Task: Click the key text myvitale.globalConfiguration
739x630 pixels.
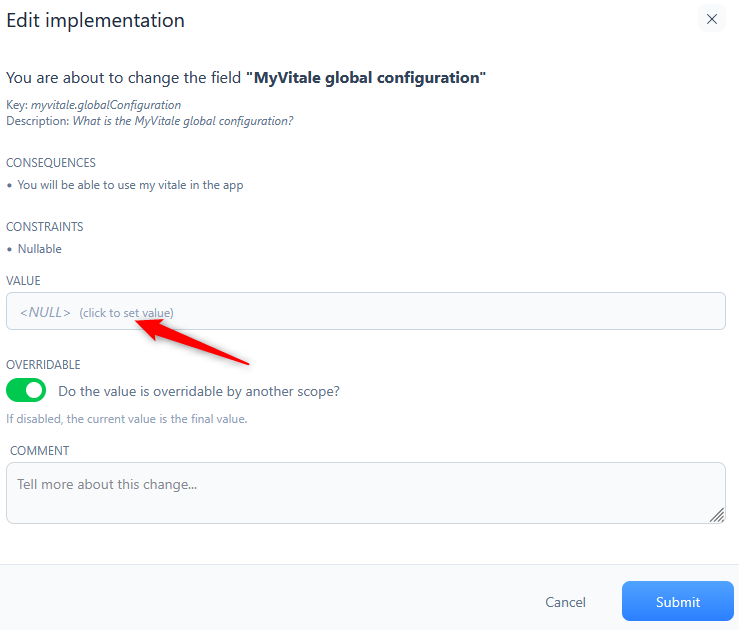Action: (106, 105)
